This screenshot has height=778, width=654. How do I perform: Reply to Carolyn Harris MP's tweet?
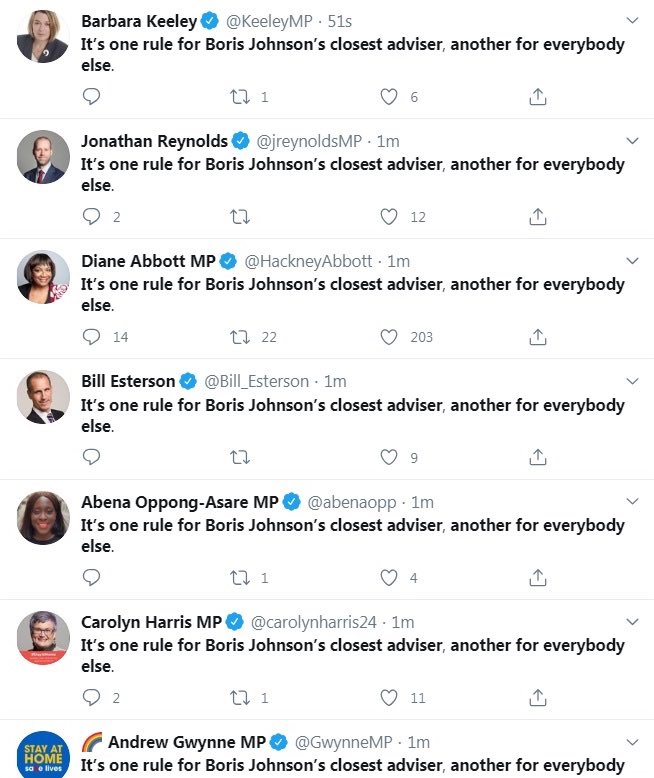point(91,697)
